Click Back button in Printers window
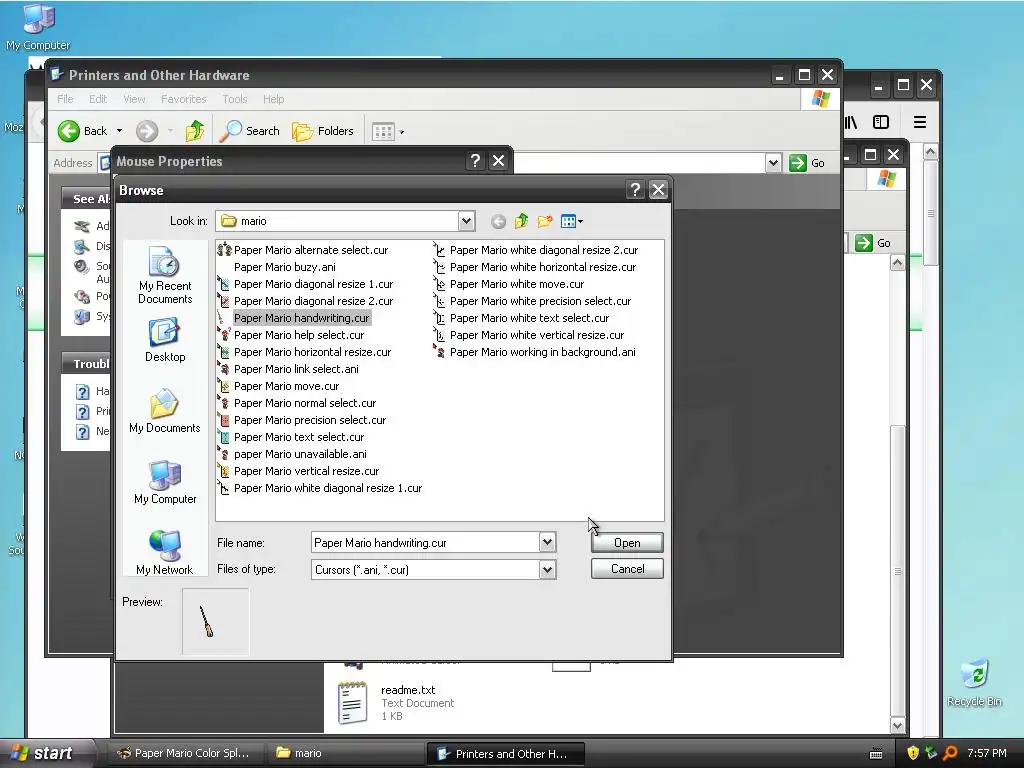Image resolution: width=1024 pixels, height=768 pixels. point(82,131)
